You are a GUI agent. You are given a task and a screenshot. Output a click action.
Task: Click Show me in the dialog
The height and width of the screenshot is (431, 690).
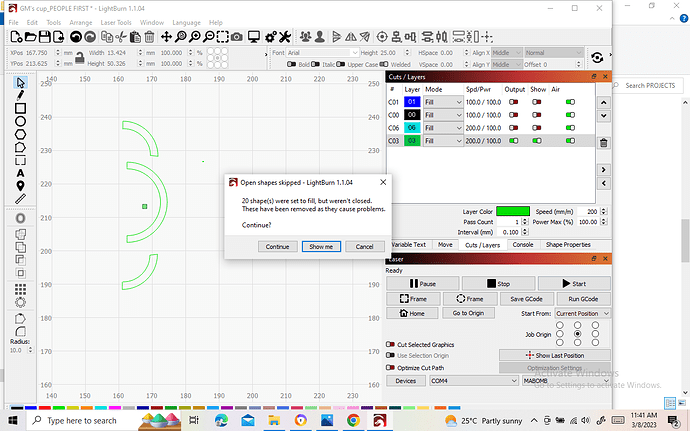(321, 247)
